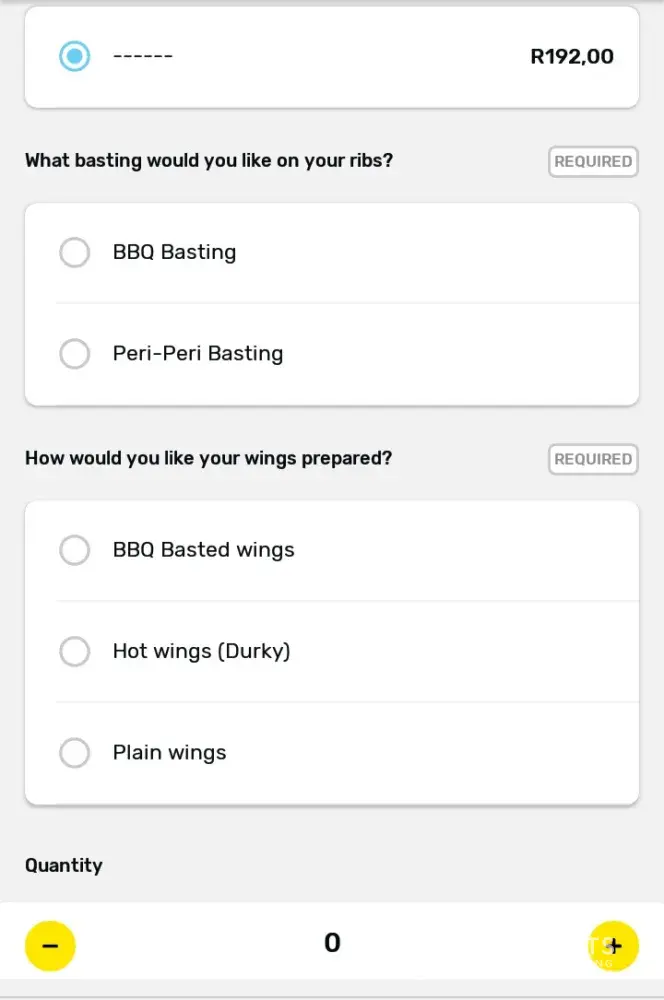Tap the "BBQ Basting" option label text
Image resolution: width=664 pixels, height=1000 pixels.
pyautogui.click(x=174, y=252)
